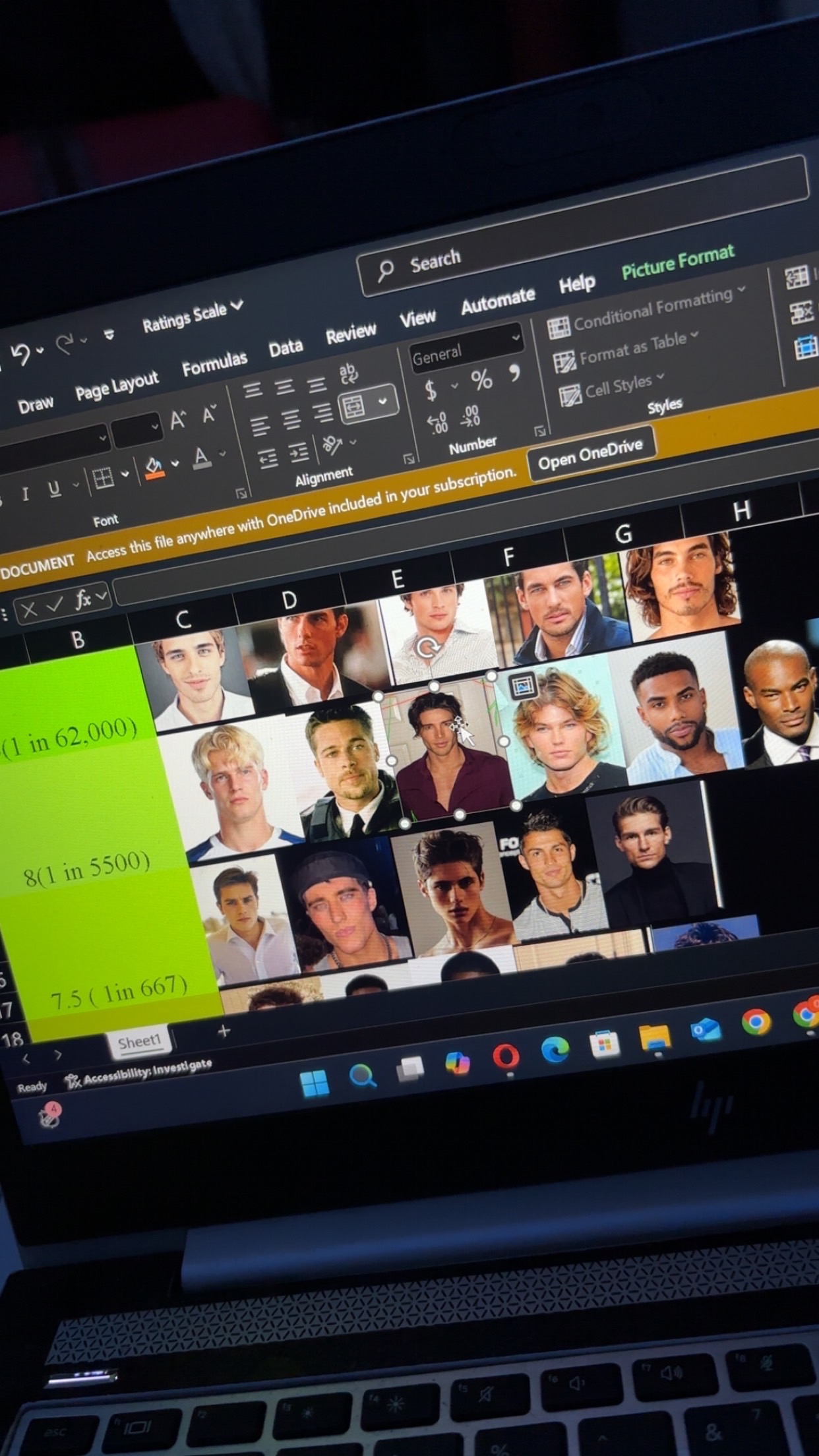This screenshot has width=819, height=1456.
Task: Click the insert function fx icon
Action: [84, 600]
